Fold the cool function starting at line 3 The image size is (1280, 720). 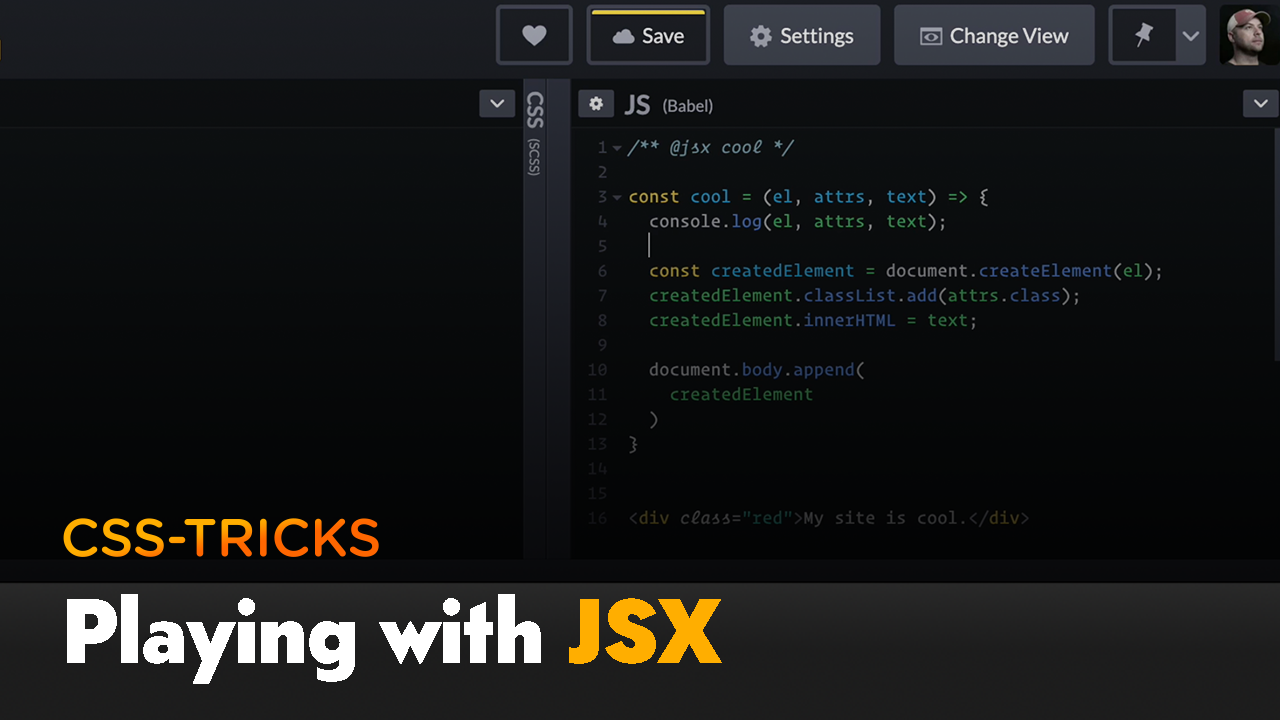(617, 197)
